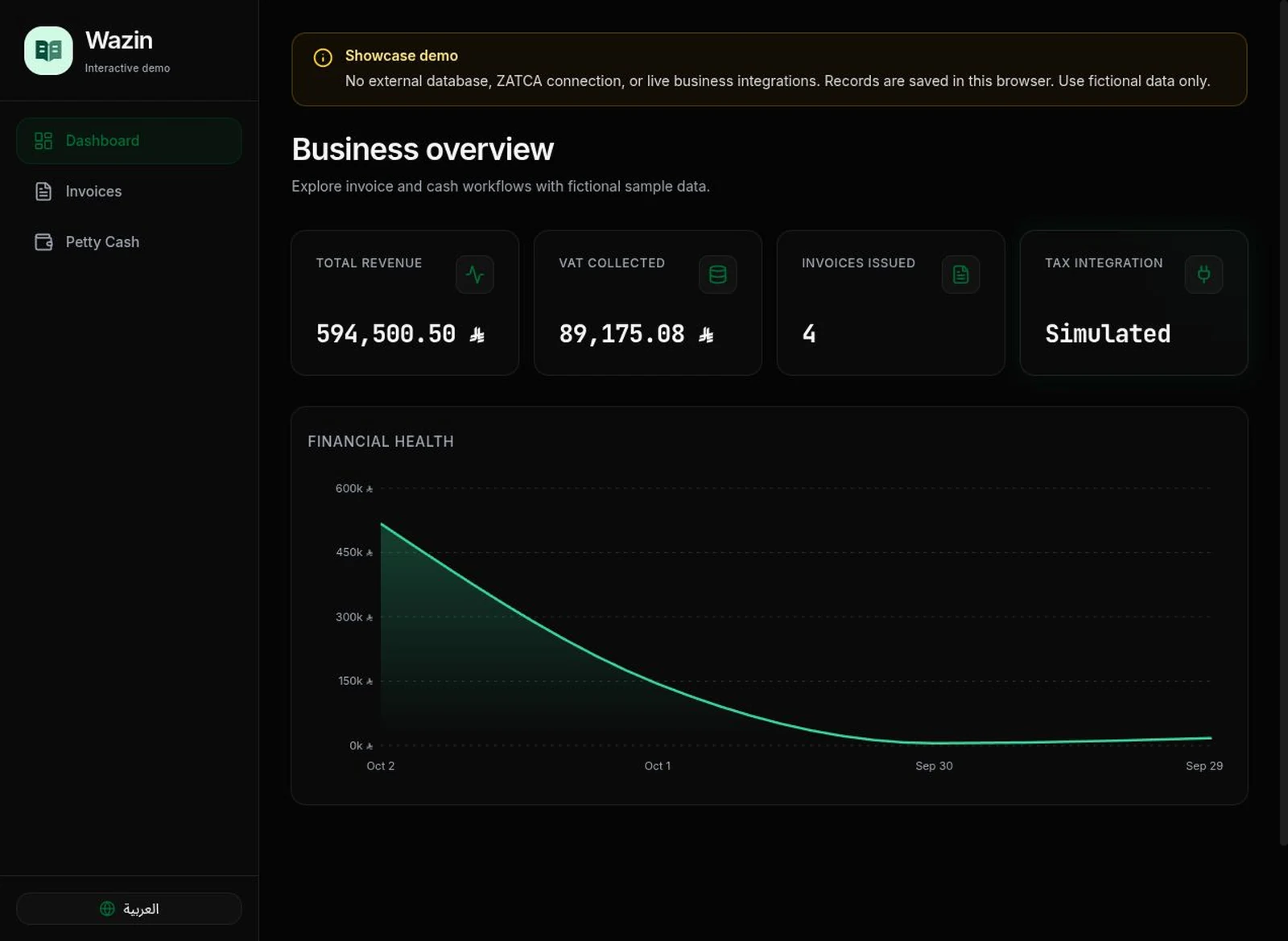The height and width of the screenshot is (941, 1288).
Task: Click the VAT COLLECTED card label
Action: (612, 263)
